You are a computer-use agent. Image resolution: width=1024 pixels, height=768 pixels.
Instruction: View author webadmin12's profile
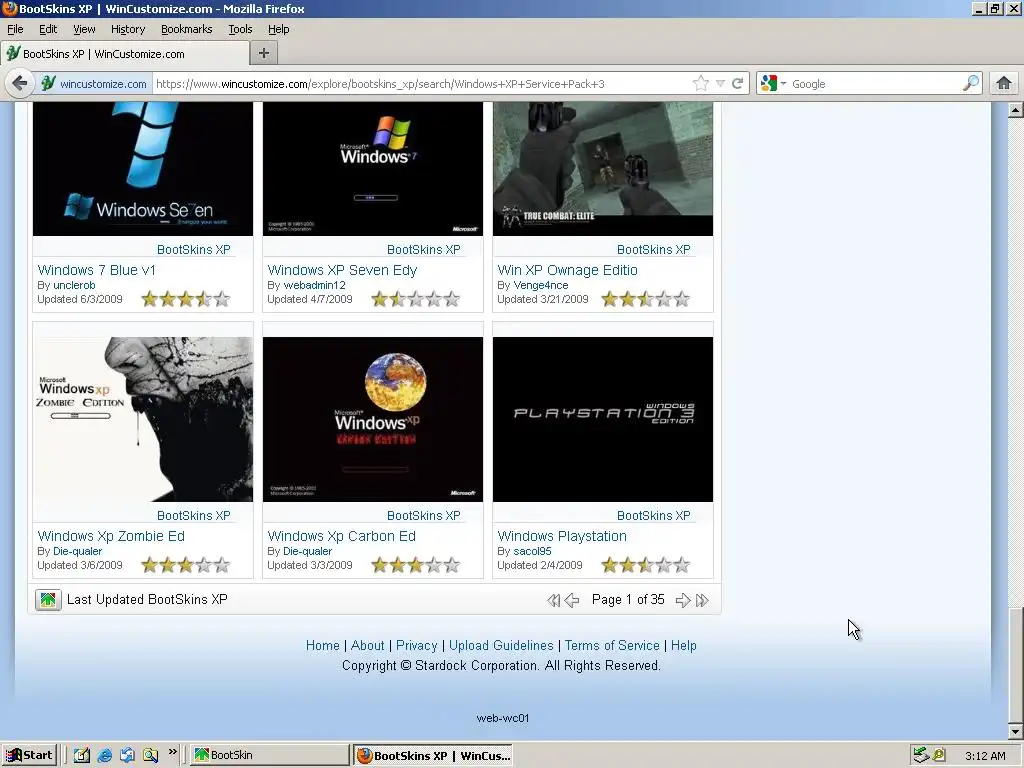[314, 285]
